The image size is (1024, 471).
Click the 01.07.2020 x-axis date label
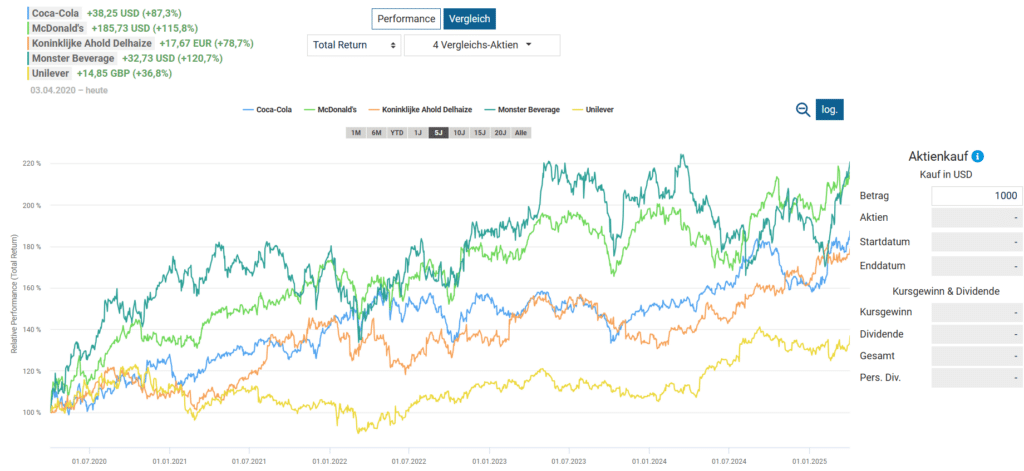click(90, 460)
